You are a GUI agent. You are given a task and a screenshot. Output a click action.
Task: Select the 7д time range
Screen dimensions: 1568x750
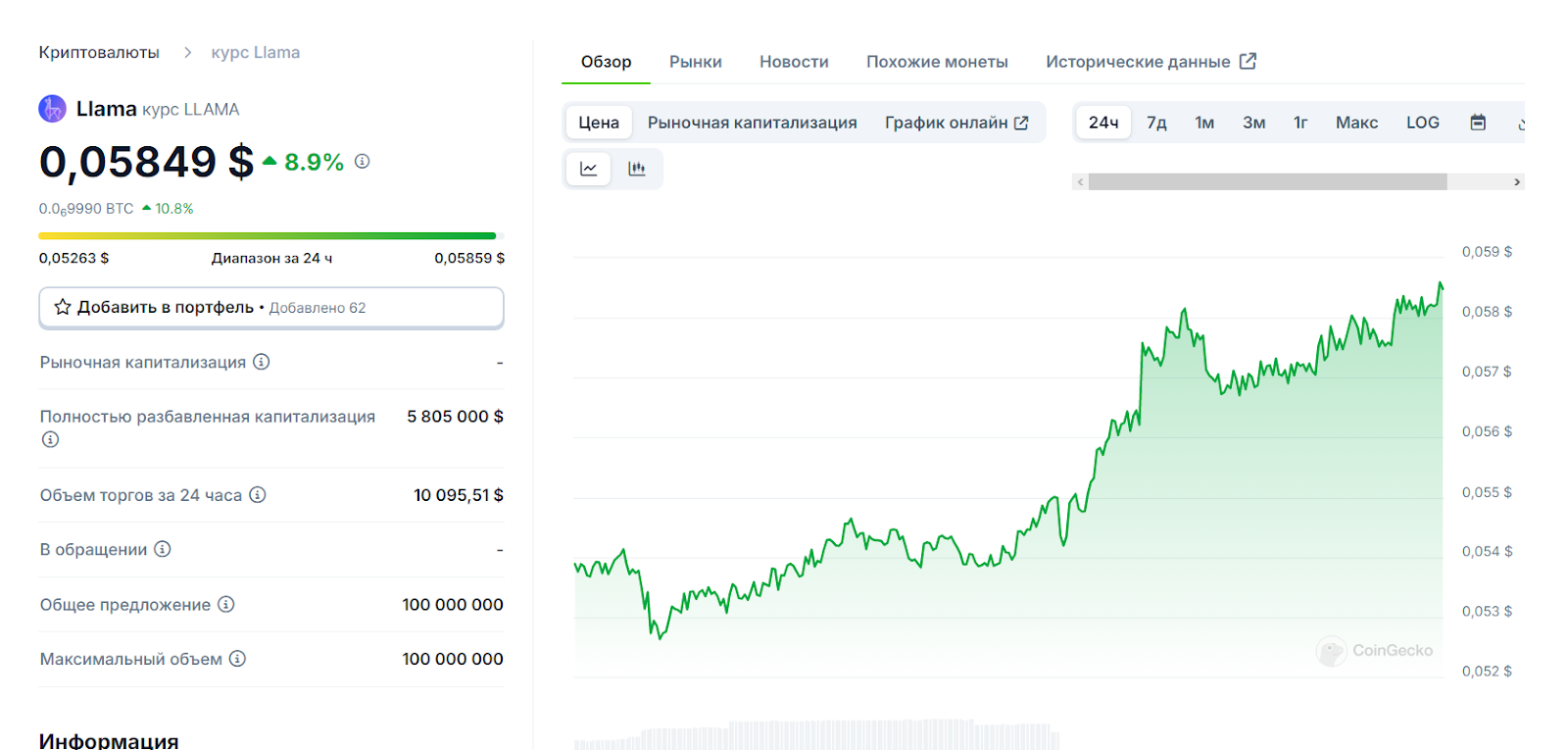click(1157, 123)
